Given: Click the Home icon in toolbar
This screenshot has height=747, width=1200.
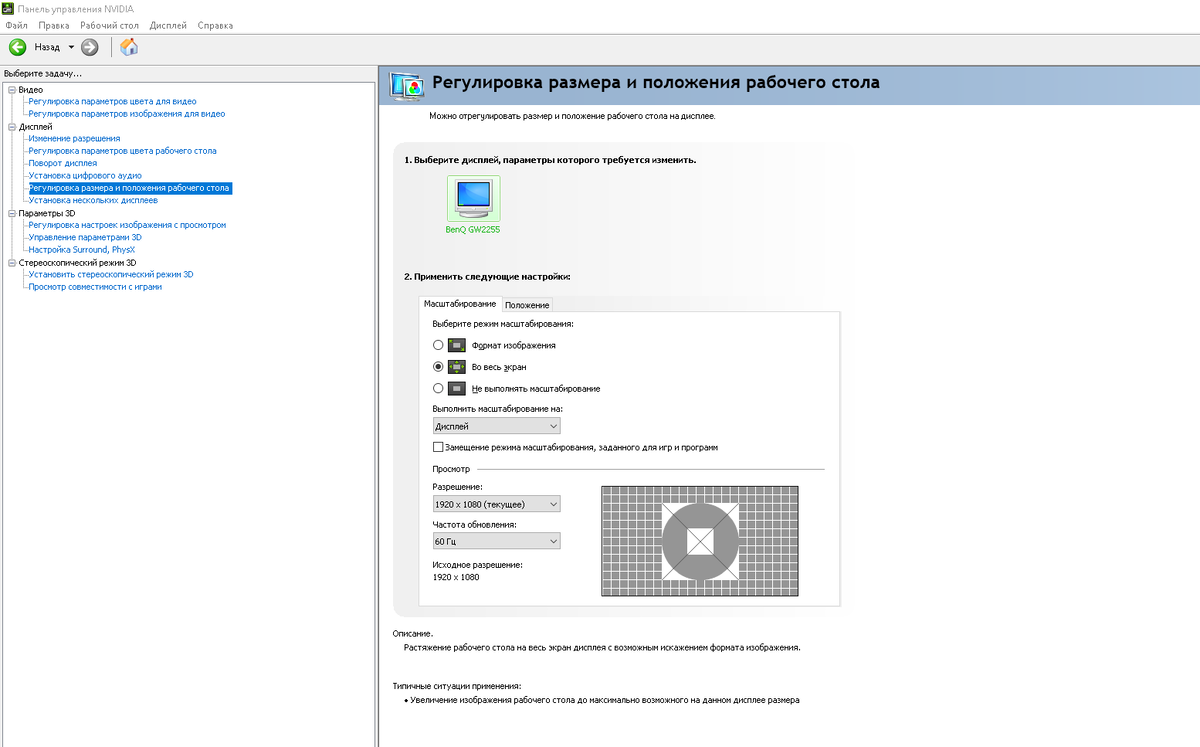Looking at the screenshot, I should click(x=129, y=47).
